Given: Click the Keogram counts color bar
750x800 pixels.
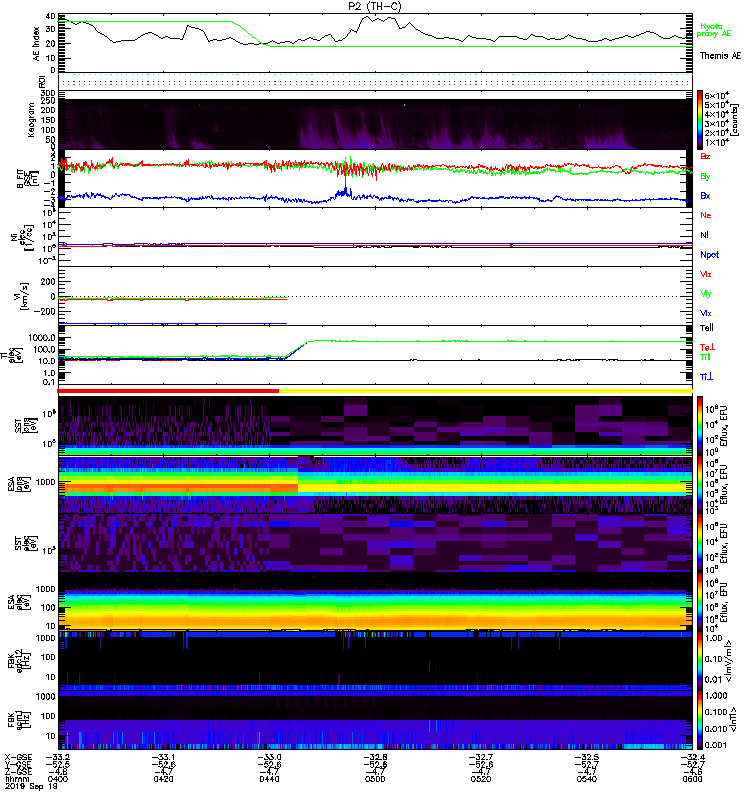Looking at the screenshot, I should point(699,119).
